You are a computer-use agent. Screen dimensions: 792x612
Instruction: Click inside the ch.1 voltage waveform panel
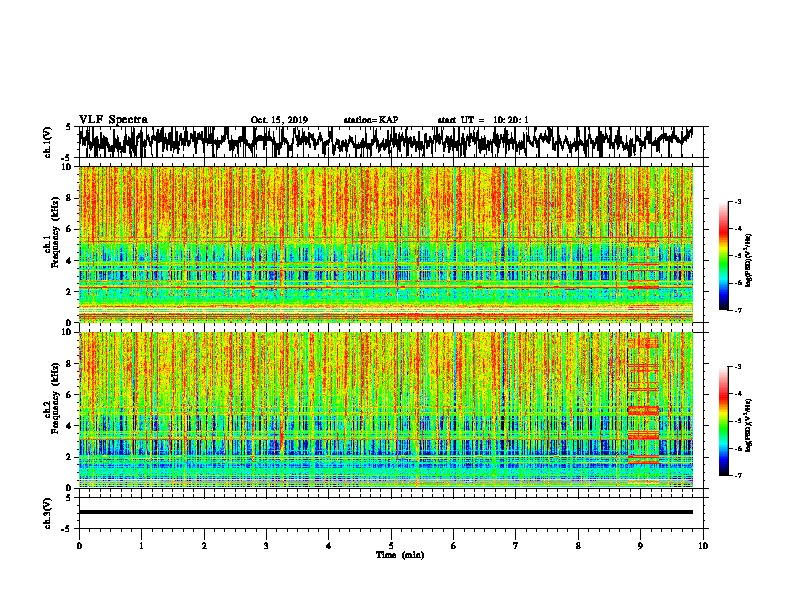[x=390, y=142]
